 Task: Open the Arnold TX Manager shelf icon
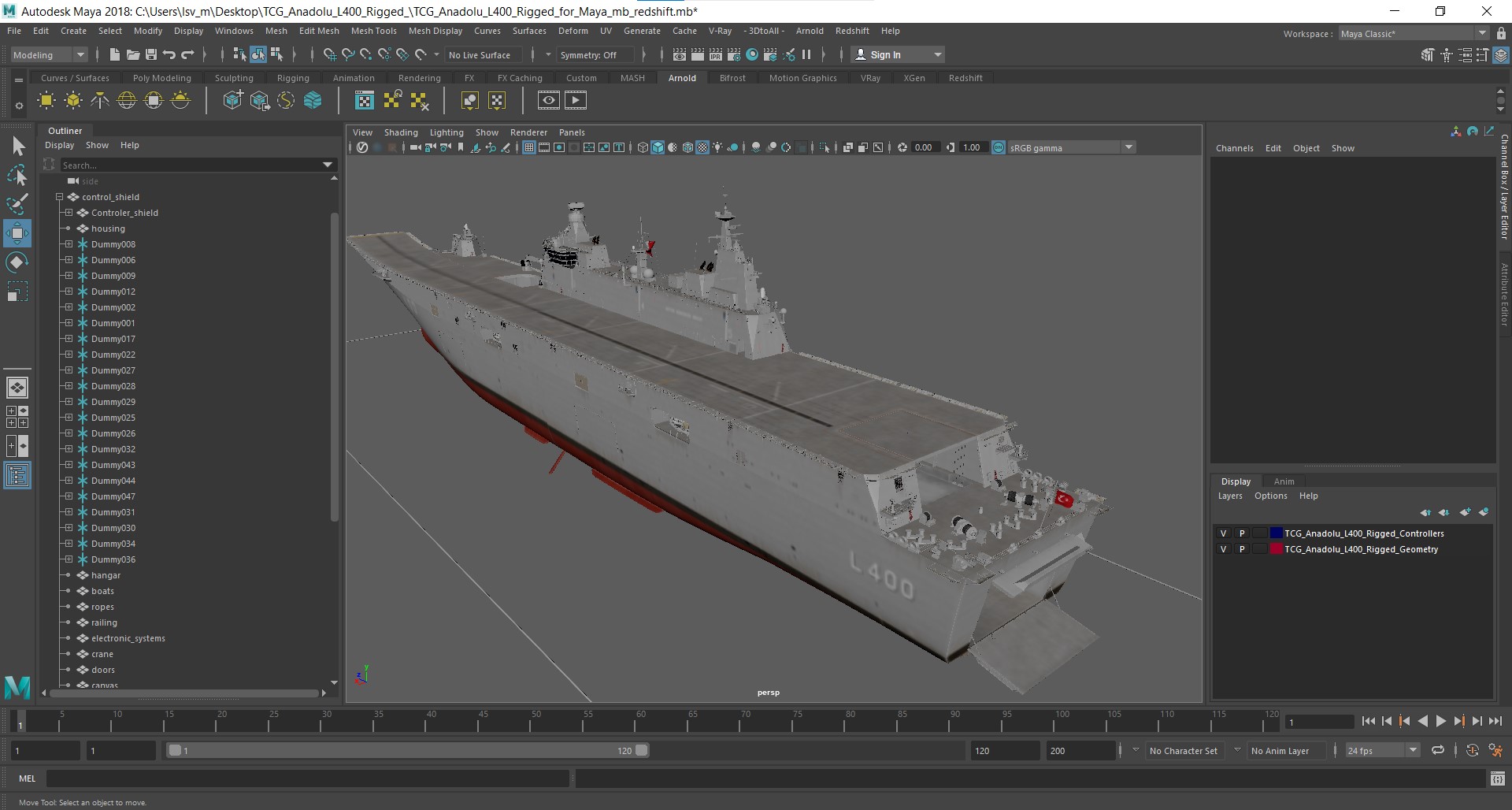365,101
